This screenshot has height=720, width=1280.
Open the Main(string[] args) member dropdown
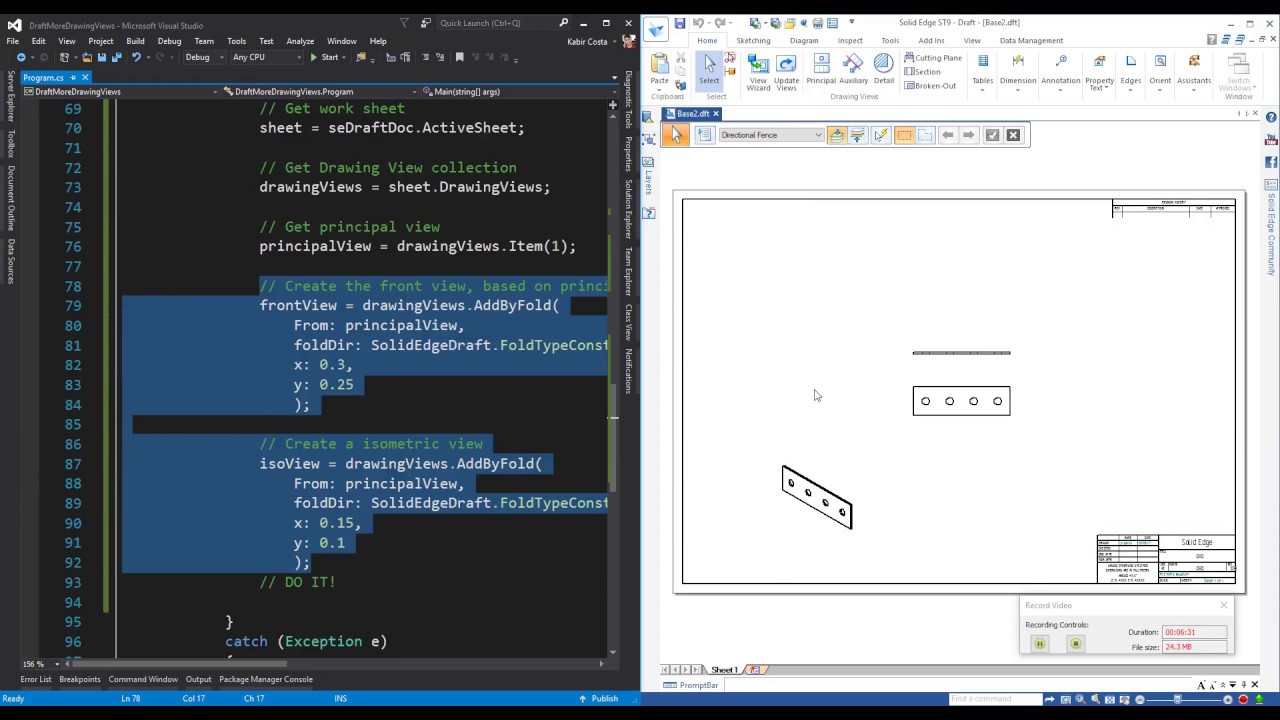[x=518, y=91]
